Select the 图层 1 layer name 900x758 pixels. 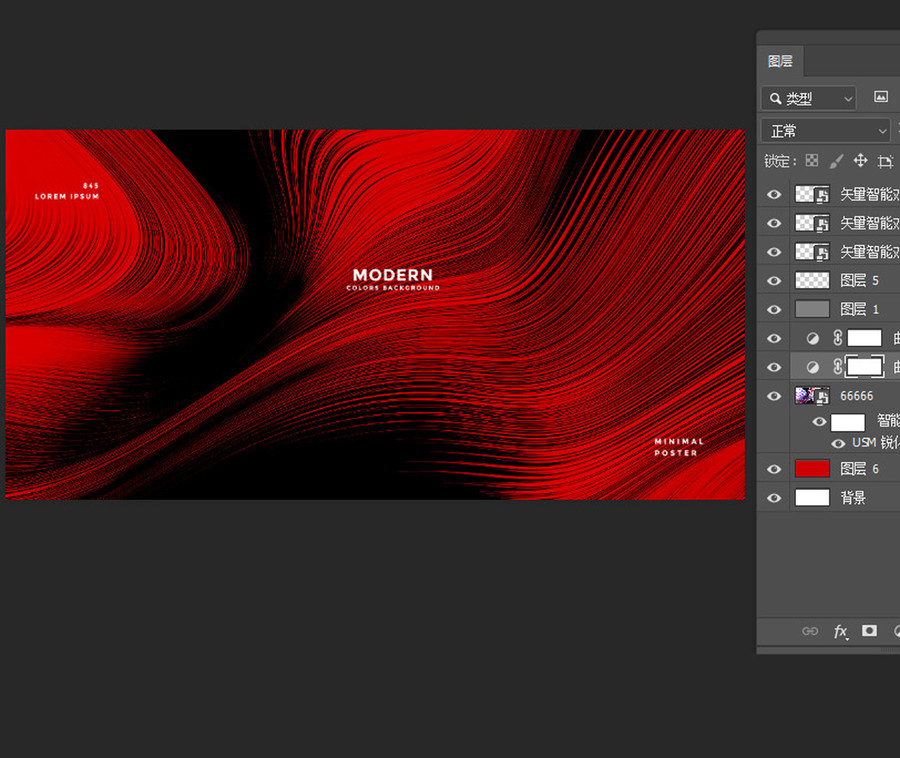(859, 309)
